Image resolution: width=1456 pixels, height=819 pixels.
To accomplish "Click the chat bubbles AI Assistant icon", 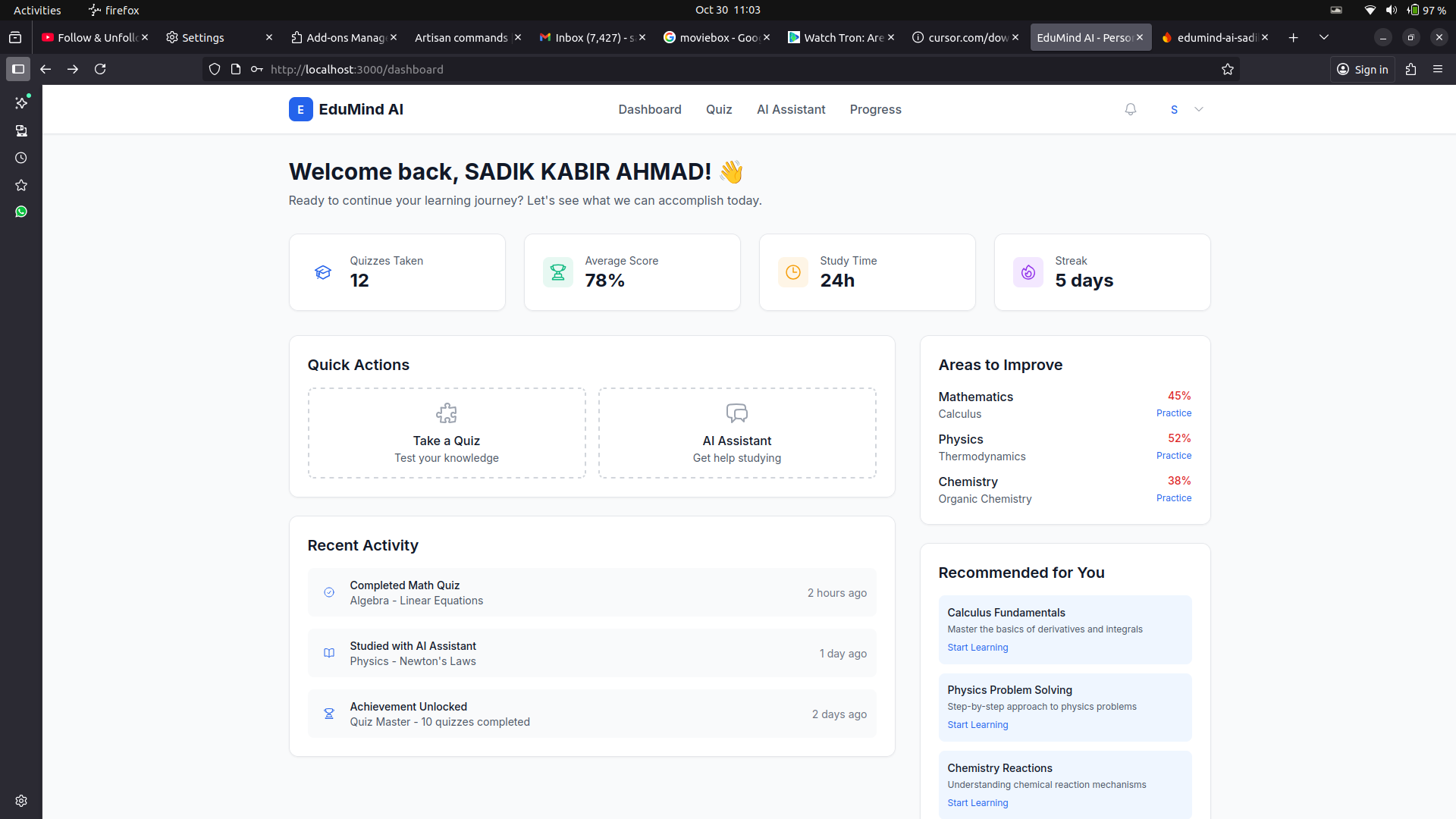I will [736, 413].
